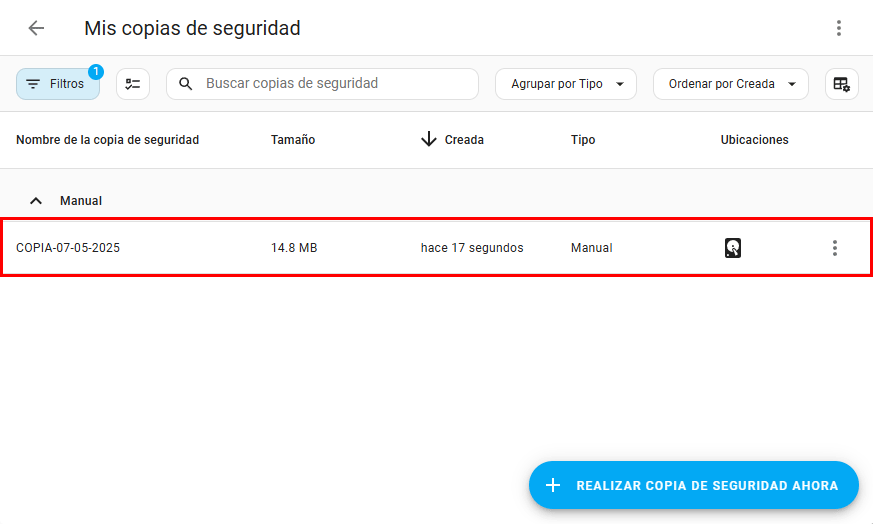This screenshot has width=873, height=524.
Task: Click the back arrow icon
Action: click(x=37, y=28)
